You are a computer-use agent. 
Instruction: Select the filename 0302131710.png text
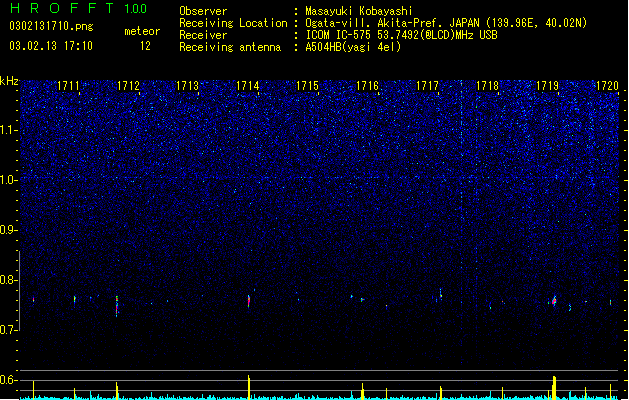tap(51, 26)
